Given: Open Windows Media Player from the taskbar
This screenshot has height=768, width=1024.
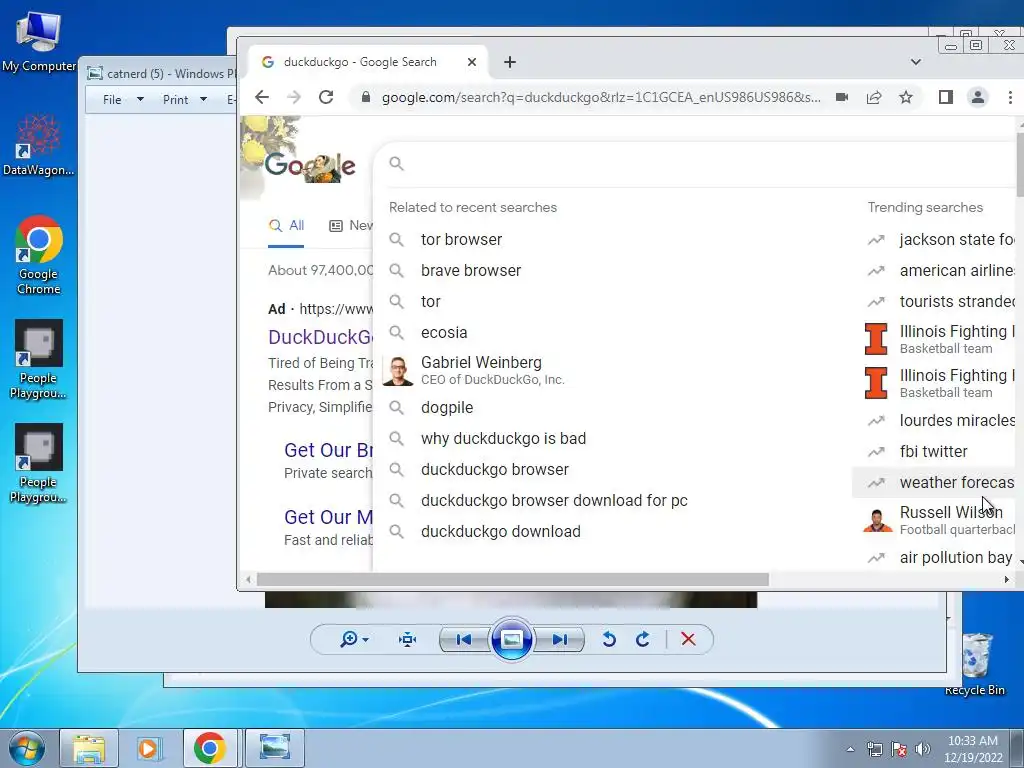Looking at the screenshot, I should pyautogui.click(x=148, y=748).
